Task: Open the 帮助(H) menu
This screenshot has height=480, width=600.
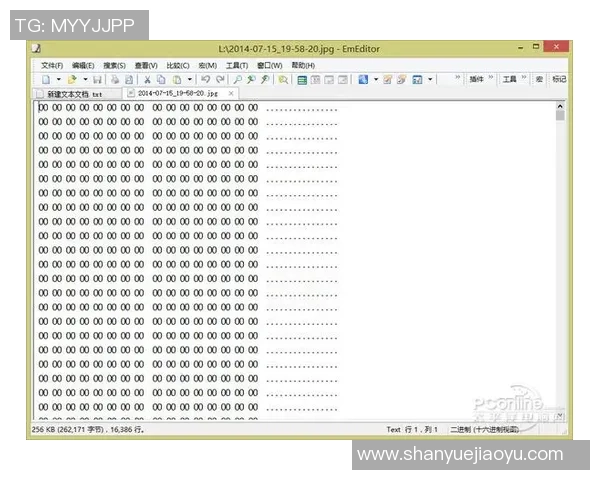Action: tap(302, 65)
